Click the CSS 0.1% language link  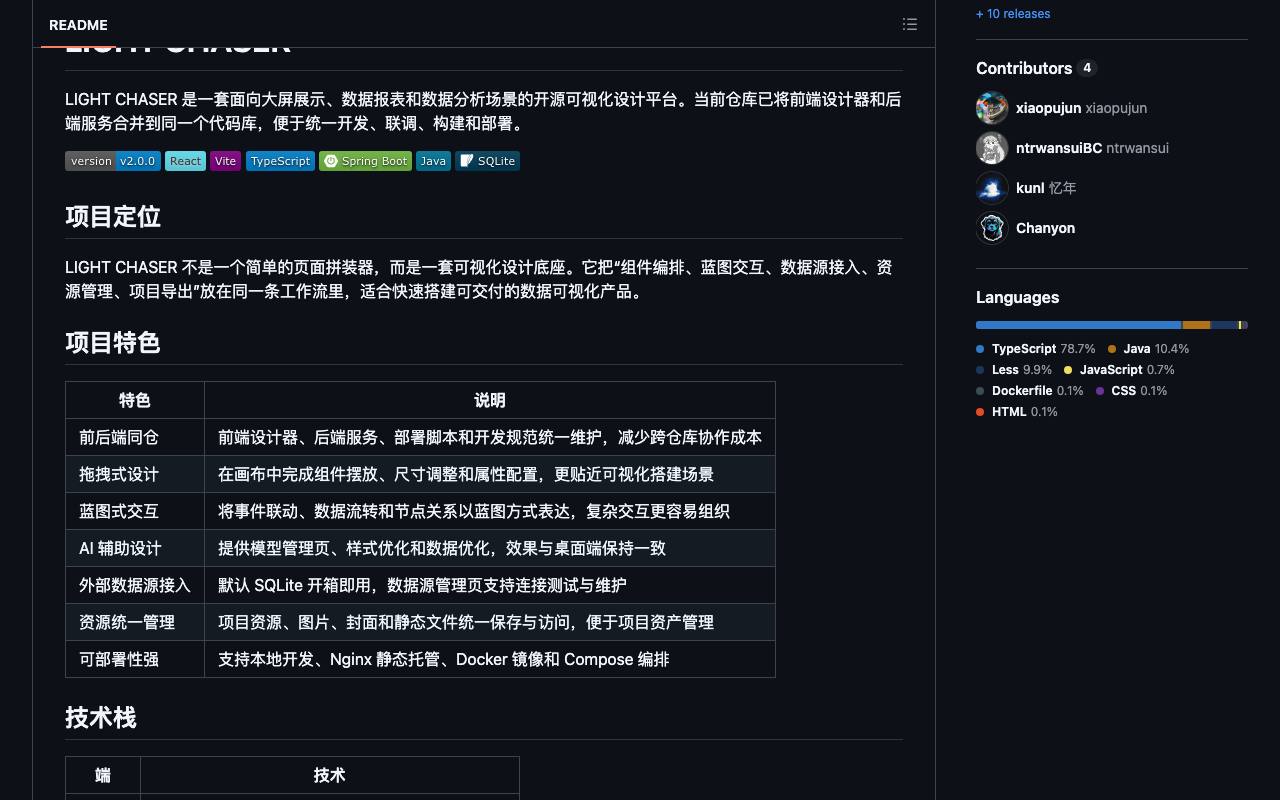click(x=1132, y=391)
